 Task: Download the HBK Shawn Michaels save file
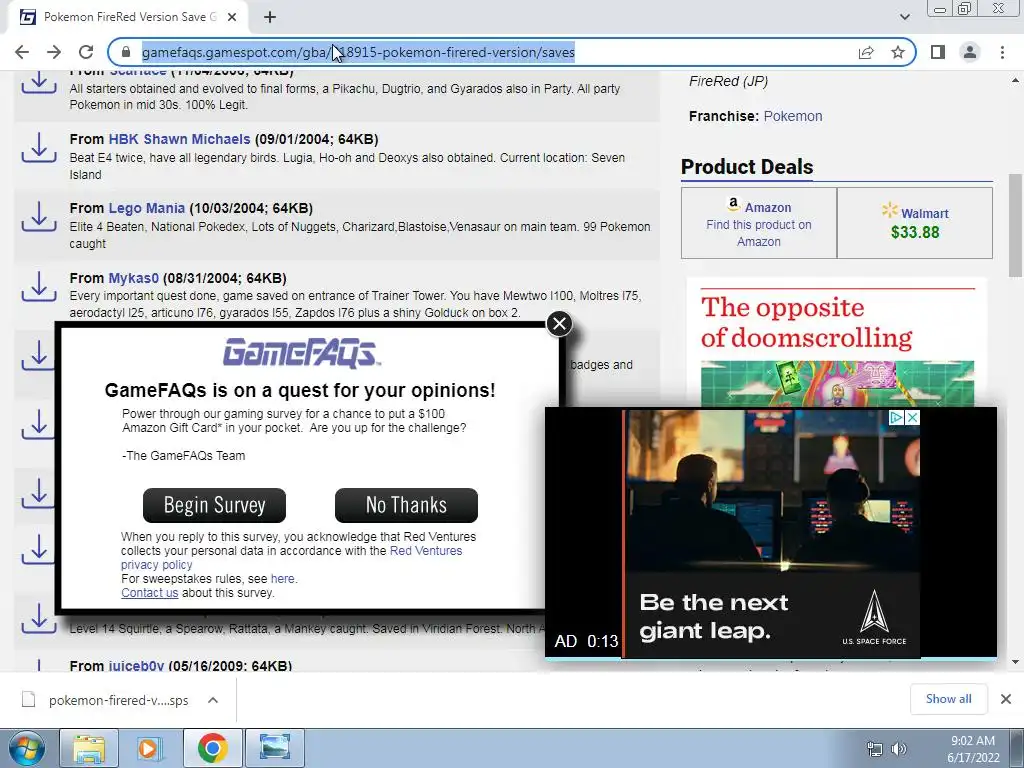coord(39,148)
